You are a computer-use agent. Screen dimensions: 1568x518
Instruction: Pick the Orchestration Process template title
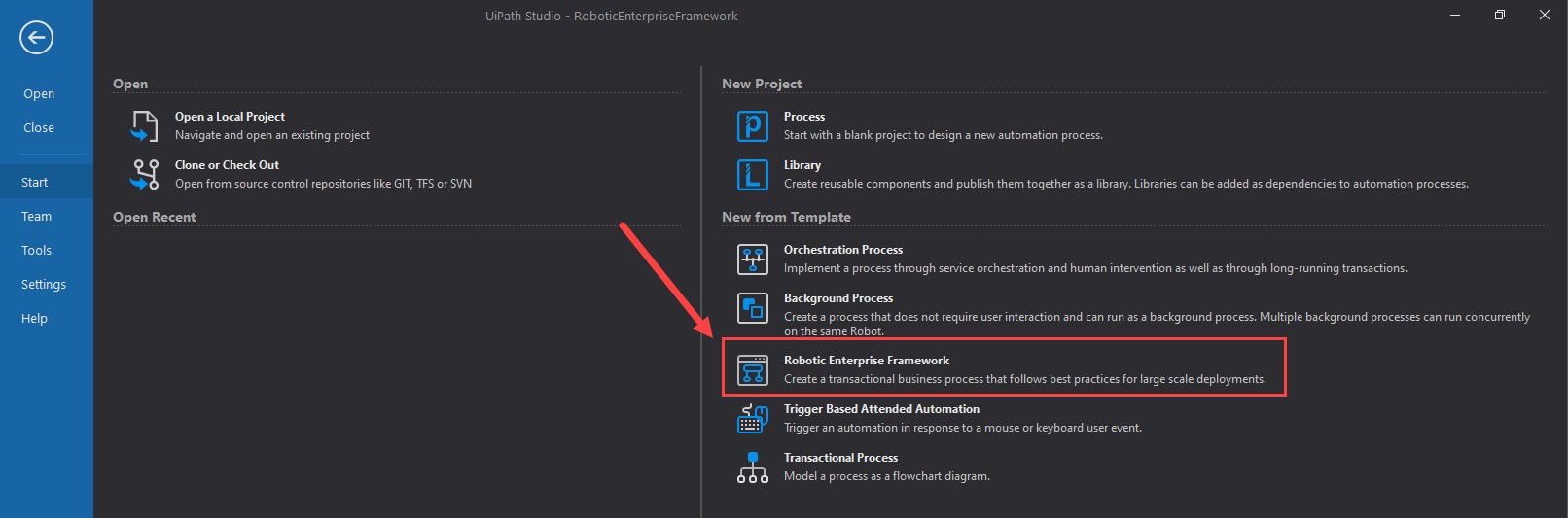click(x=843, y=250)
